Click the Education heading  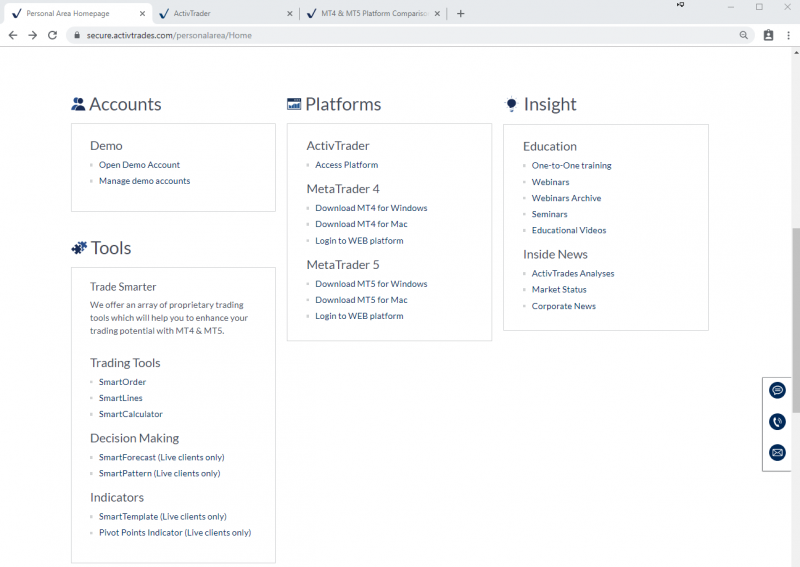(x=550, y=146)
